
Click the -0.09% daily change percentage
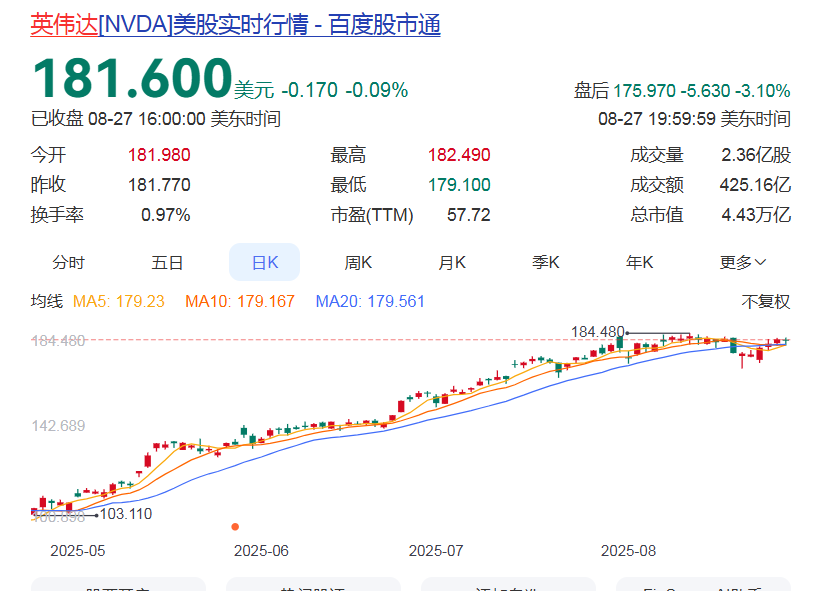click(x=377, y=90)
